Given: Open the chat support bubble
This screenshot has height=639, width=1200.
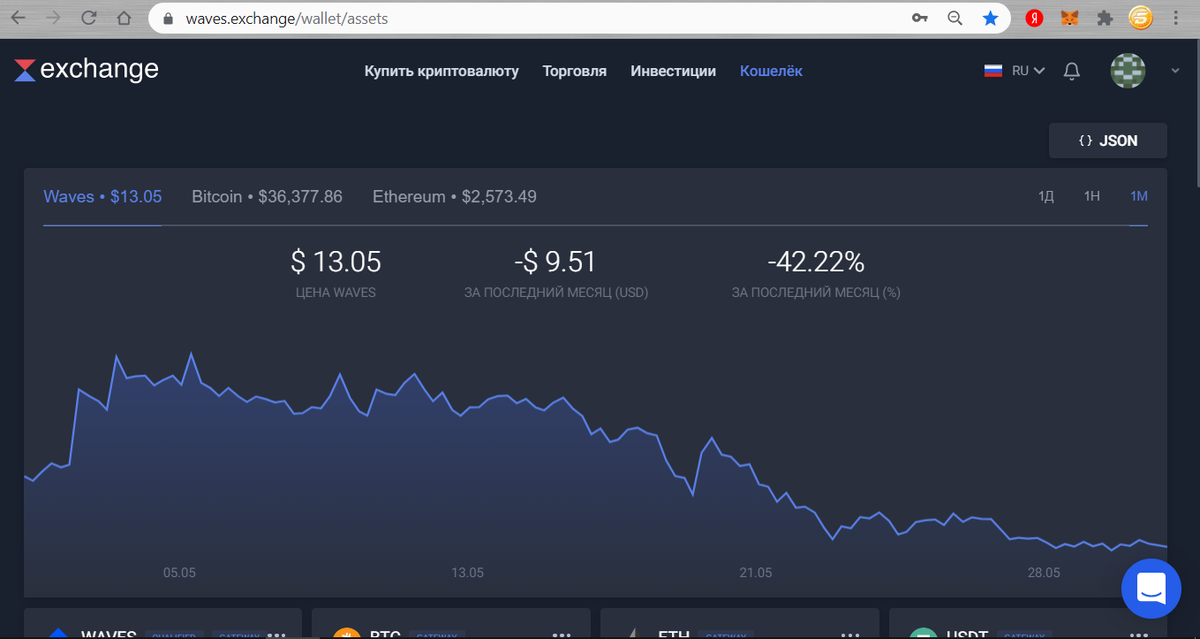Looking at the screenshot, I should (1151, 589).
